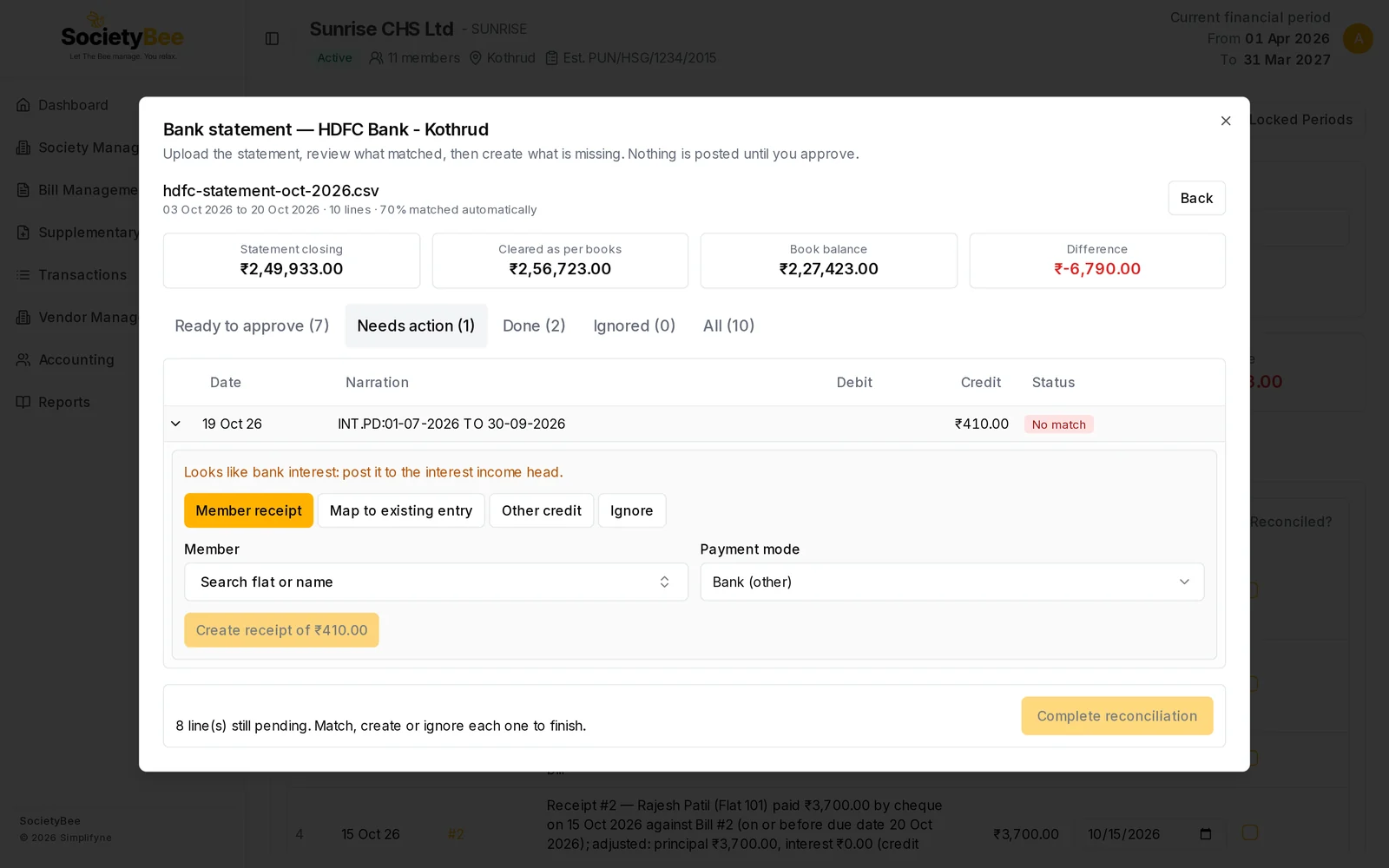Show the All (10) tab

click(x=728, y=325)
